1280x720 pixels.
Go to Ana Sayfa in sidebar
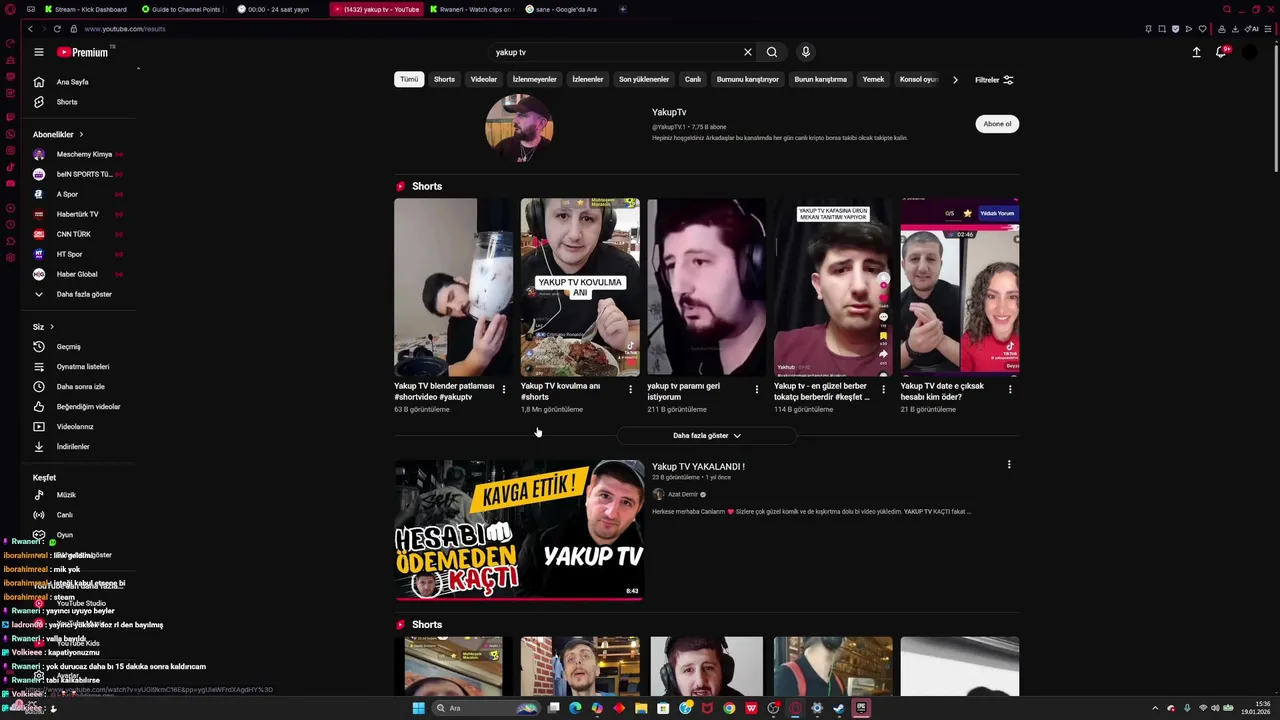[x=78, y=82]
